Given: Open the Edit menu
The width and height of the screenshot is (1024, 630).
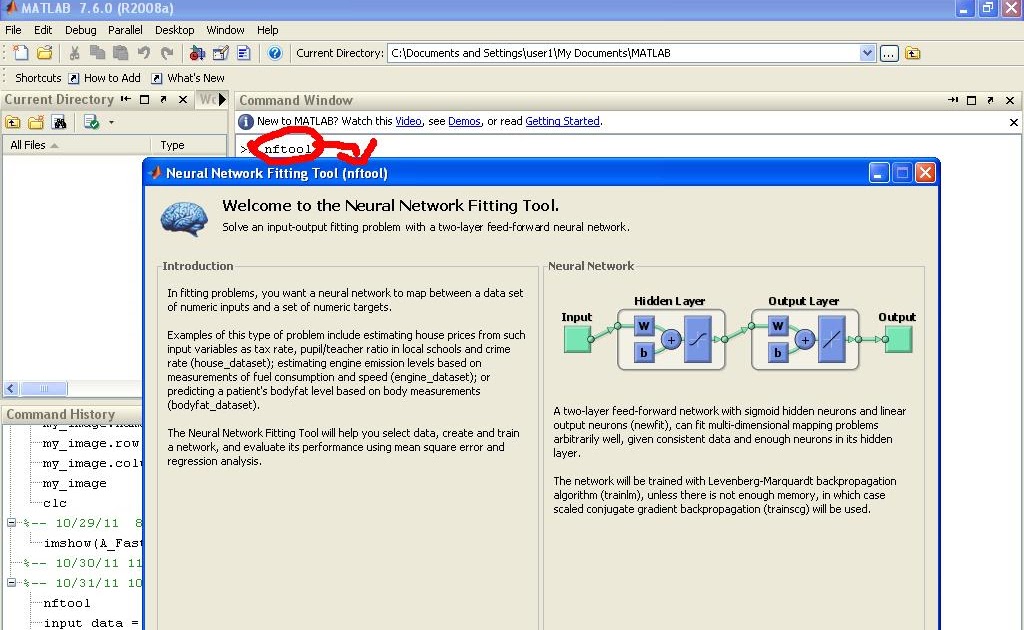Looking at the screenshot, I should tap(43, 30).
